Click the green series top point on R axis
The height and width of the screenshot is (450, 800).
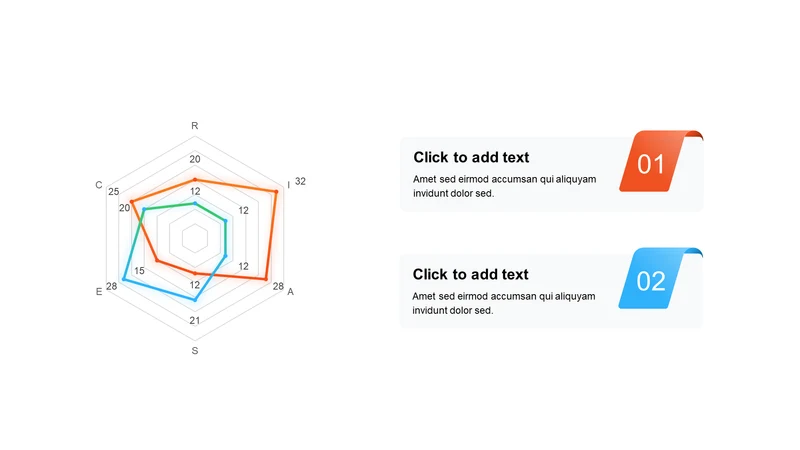tap(195, 203)
